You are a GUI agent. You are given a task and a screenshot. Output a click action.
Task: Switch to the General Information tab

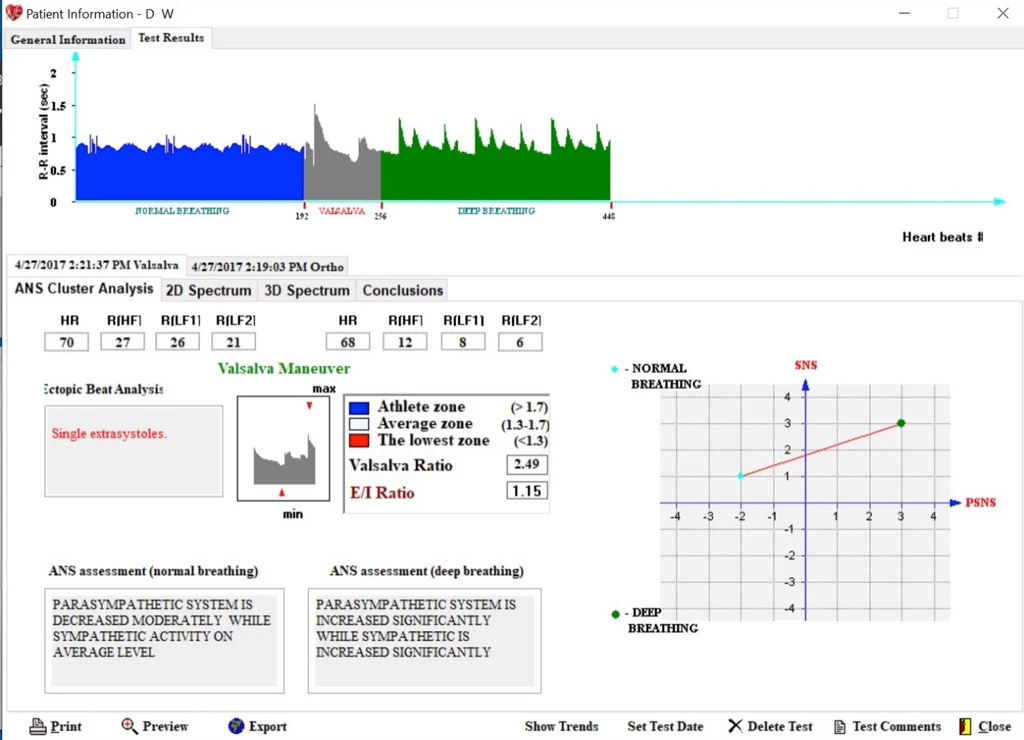tap(68, 39)
